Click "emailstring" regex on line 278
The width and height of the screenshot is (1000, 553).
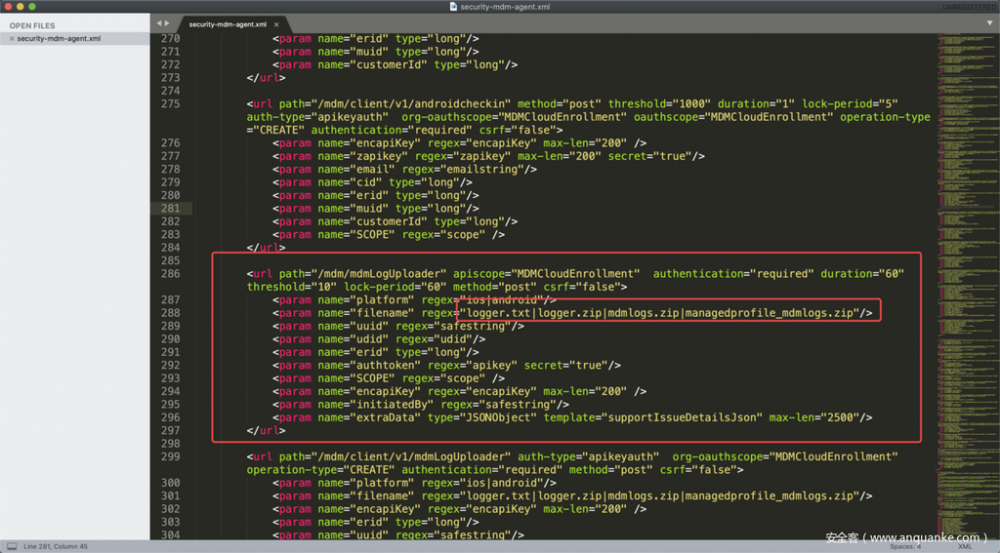coord(482,170)
